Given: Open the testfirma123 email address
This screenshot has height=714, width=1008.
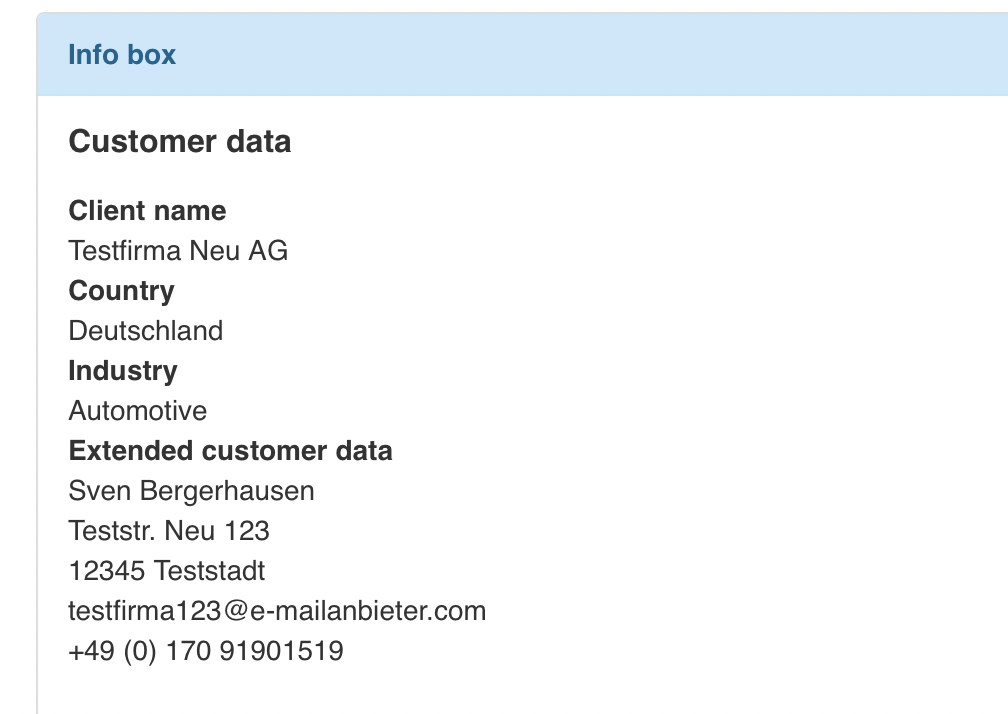Looking at the screenshot, I should 277,611.
